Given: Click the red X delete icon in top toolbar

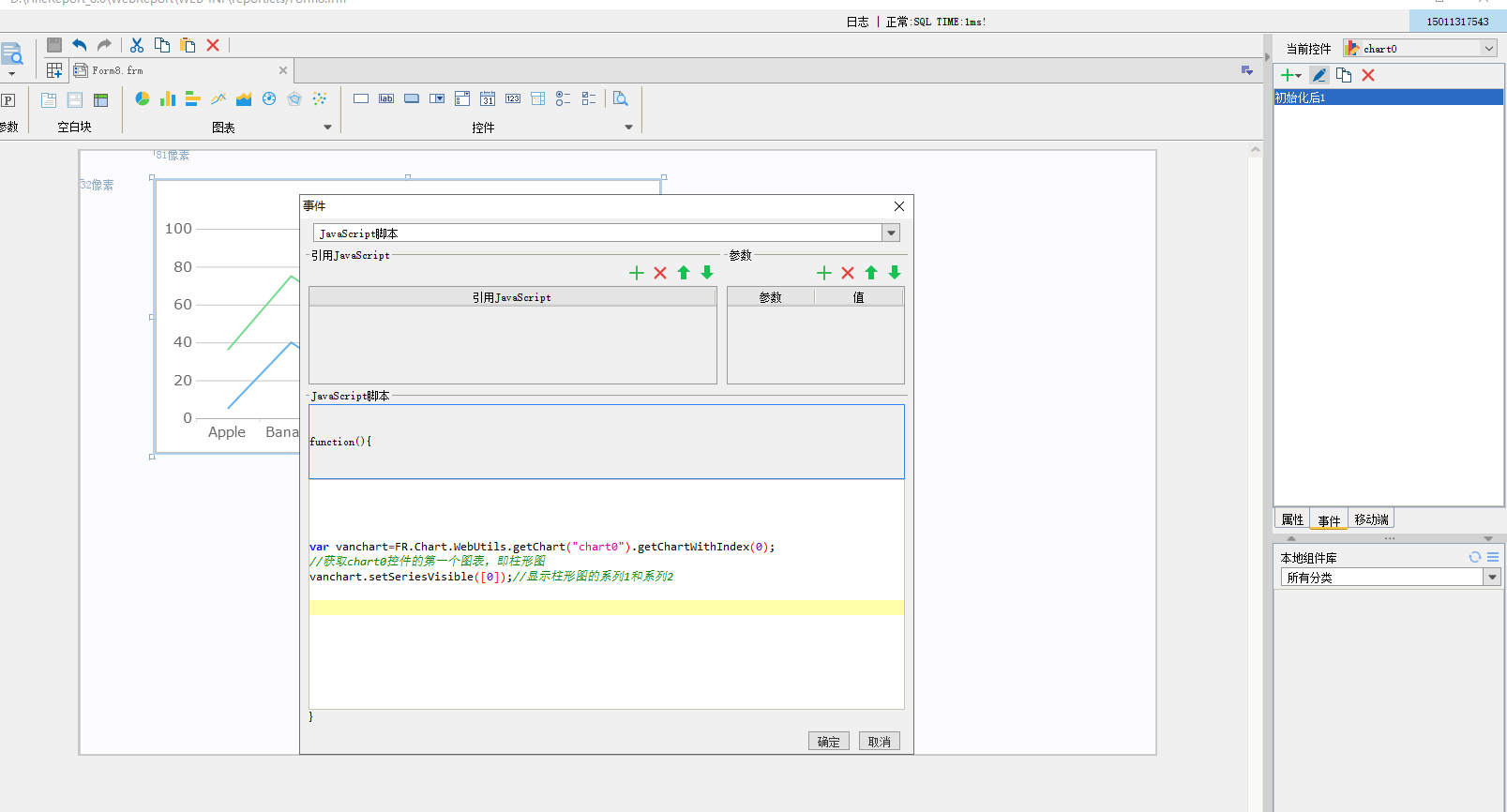Looking at the screenshot, I should pos(213,45).
